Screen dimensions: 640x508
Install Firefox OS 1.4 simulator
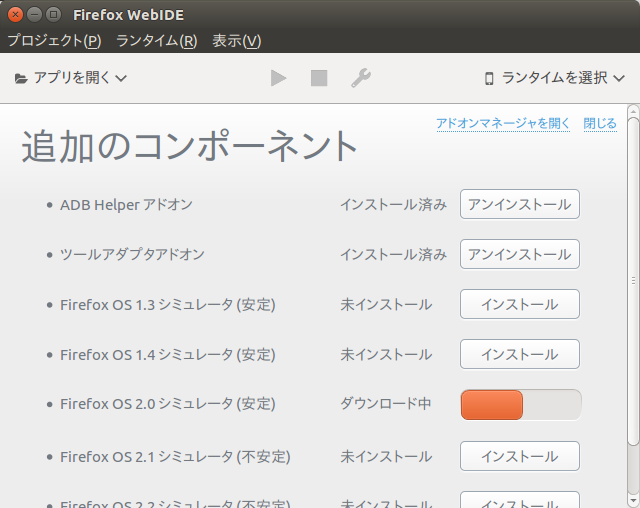pos(520,354)
